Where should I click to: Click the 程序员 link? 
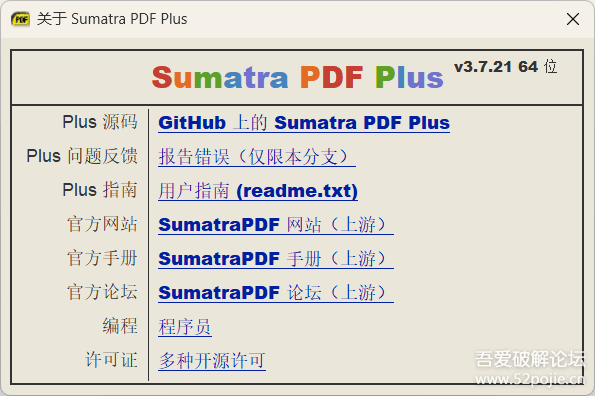(185, 327)
